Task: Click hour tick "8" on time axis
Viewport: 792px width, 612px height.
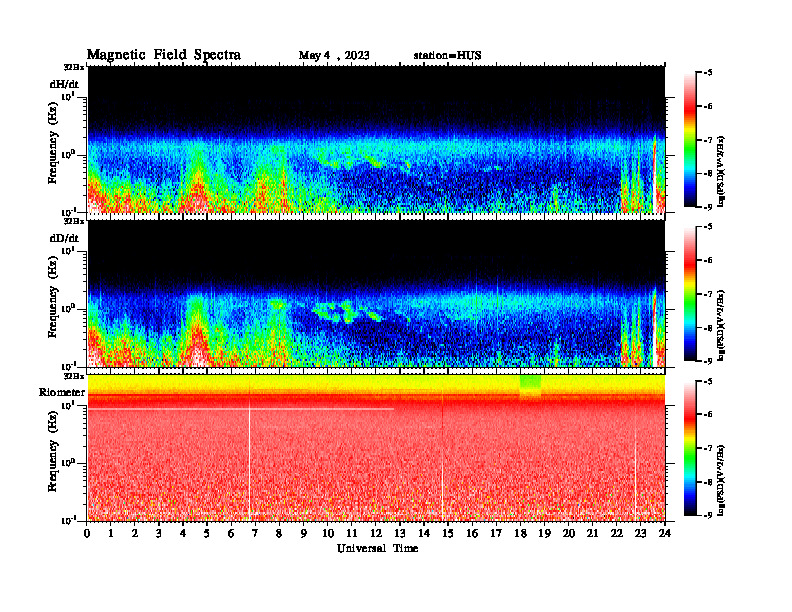Action: (279, 533)
